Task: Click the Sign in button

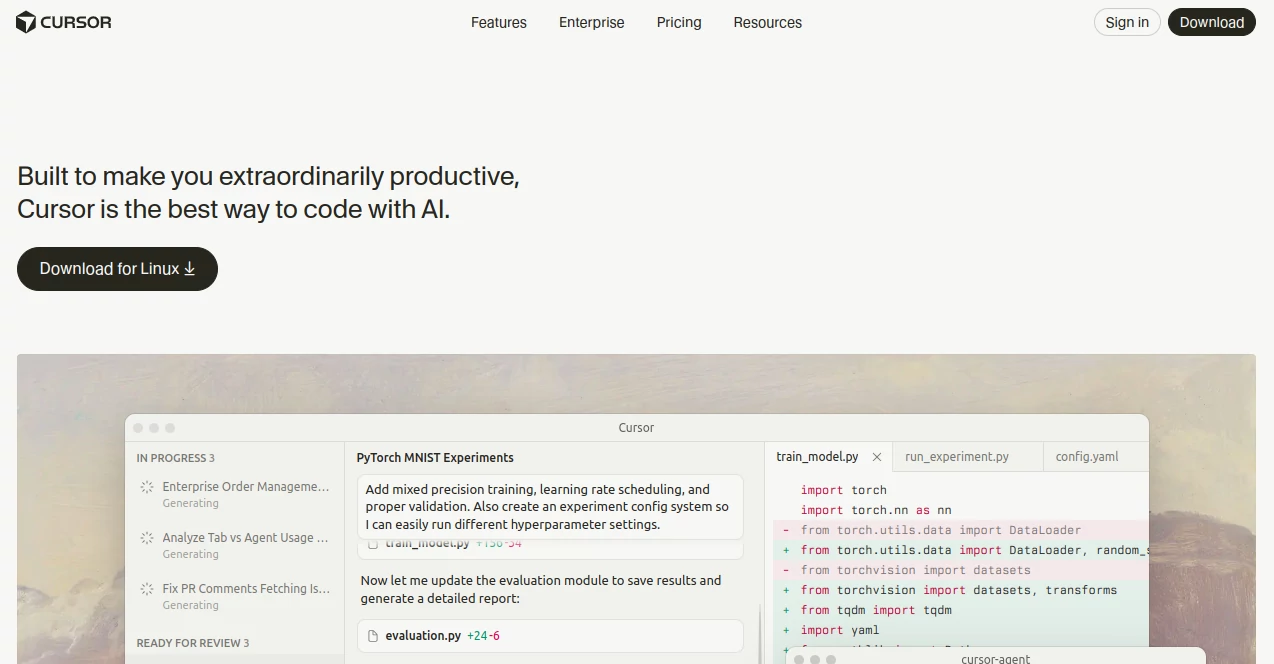Action: 1126,21
